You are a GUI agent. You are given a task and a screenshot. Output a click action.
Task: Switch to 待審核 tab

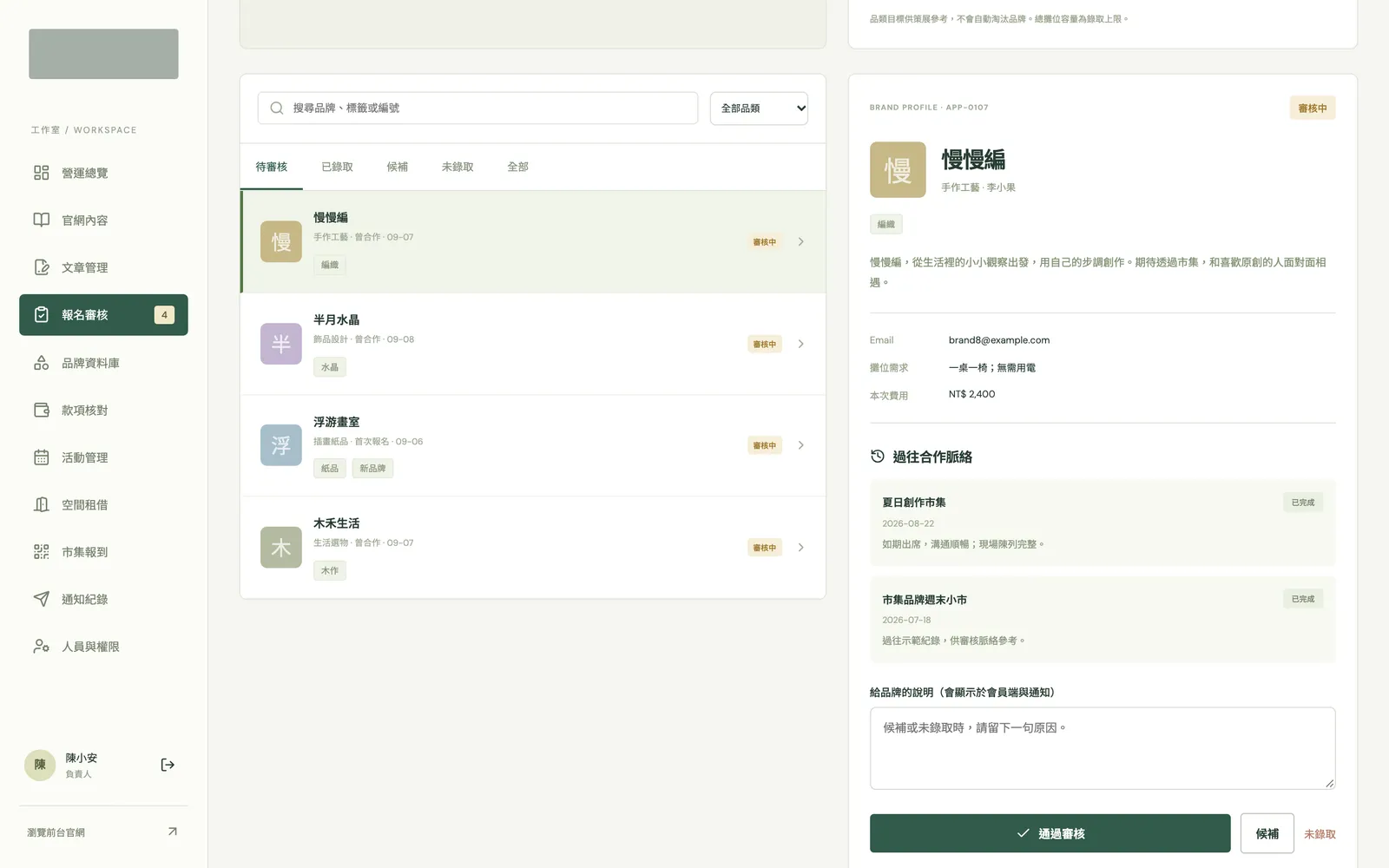272,167
